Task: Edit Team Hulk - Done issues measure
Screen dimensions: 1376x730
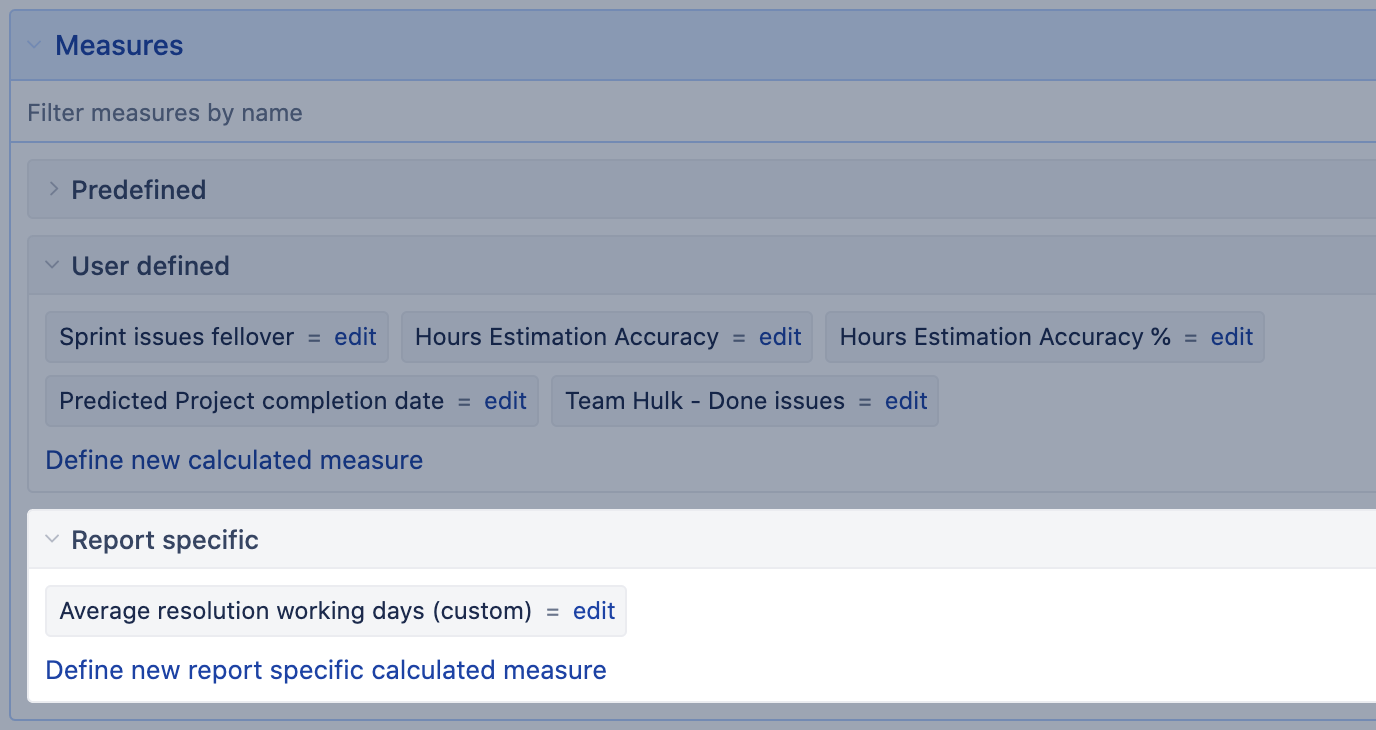Action: coord(906,401)
